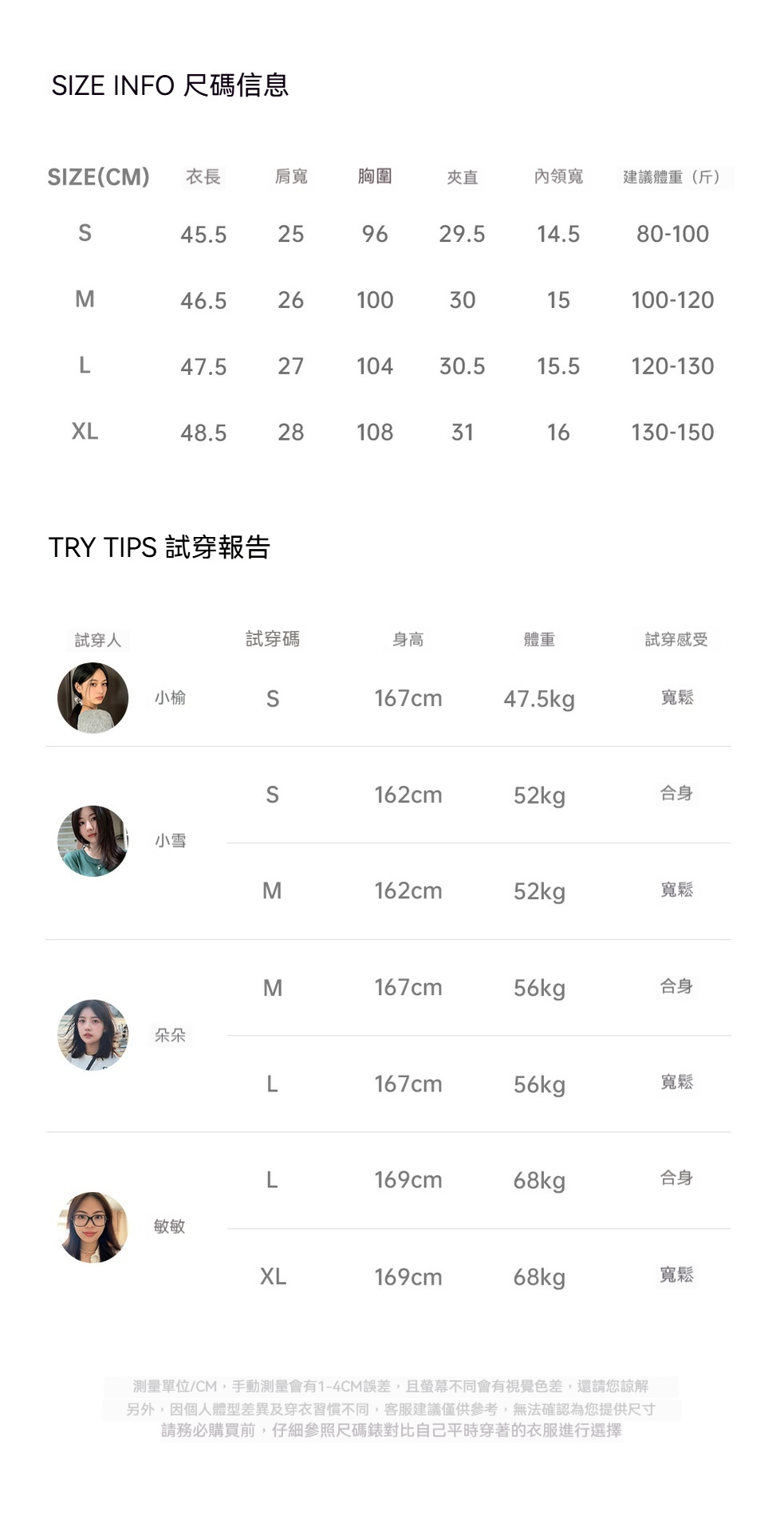Click 敏敏's avatar with glasses

[x=93, y=1227]
